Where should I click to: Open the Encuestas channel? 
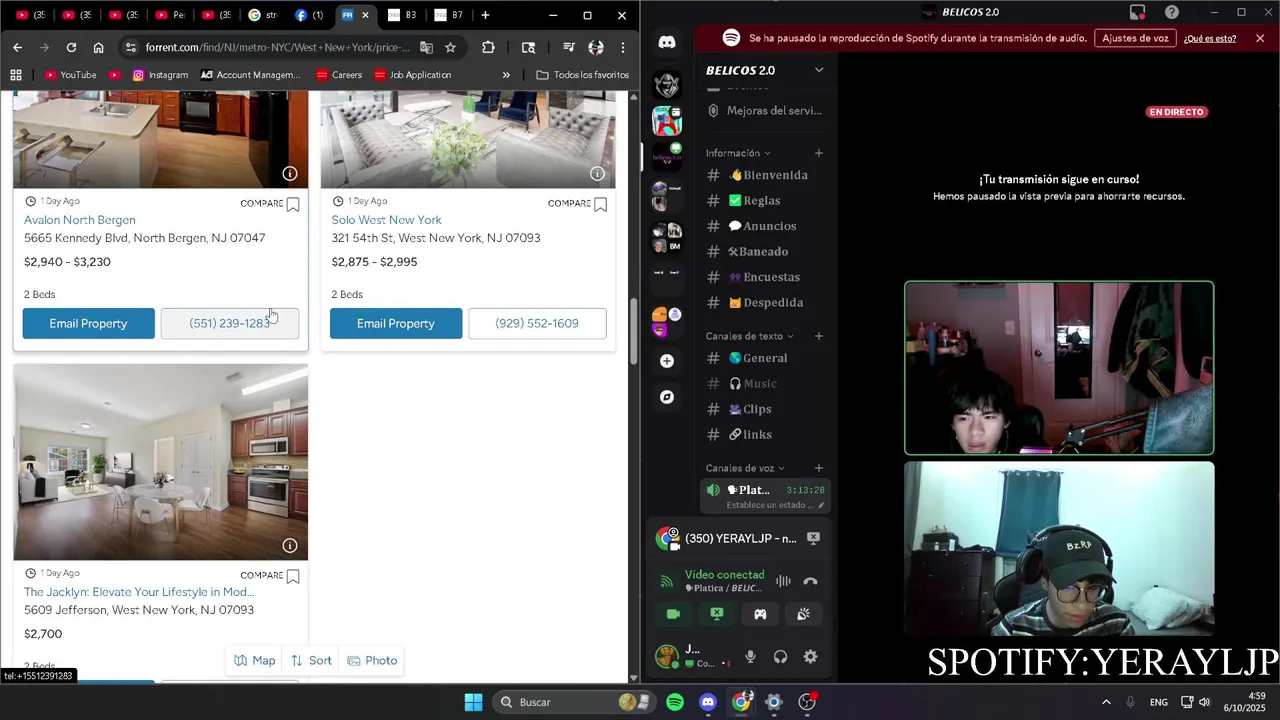tap(765, 277)
